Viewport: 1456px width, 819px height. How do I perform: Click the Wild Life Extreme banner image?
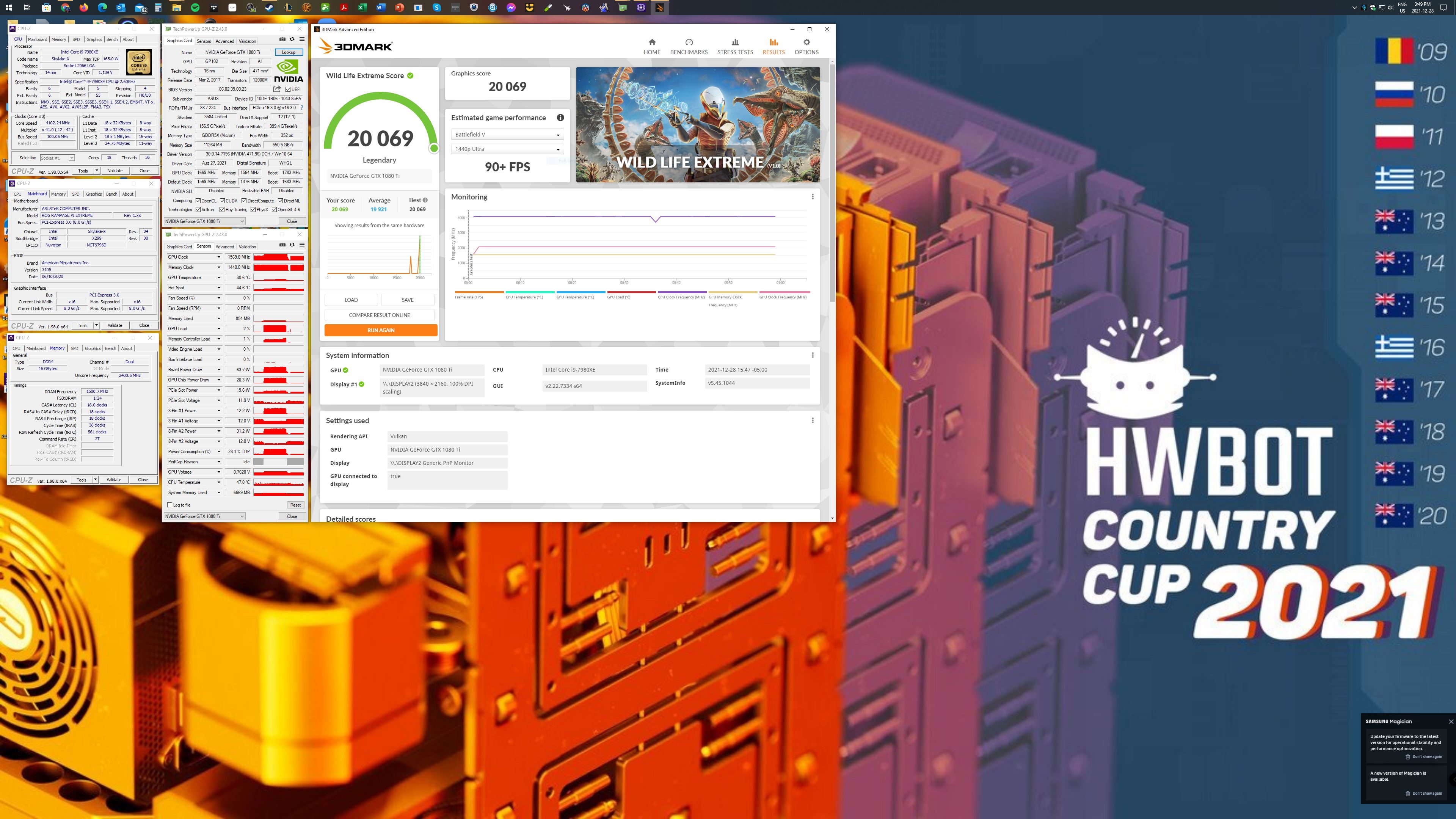click(x=698, y=125)
